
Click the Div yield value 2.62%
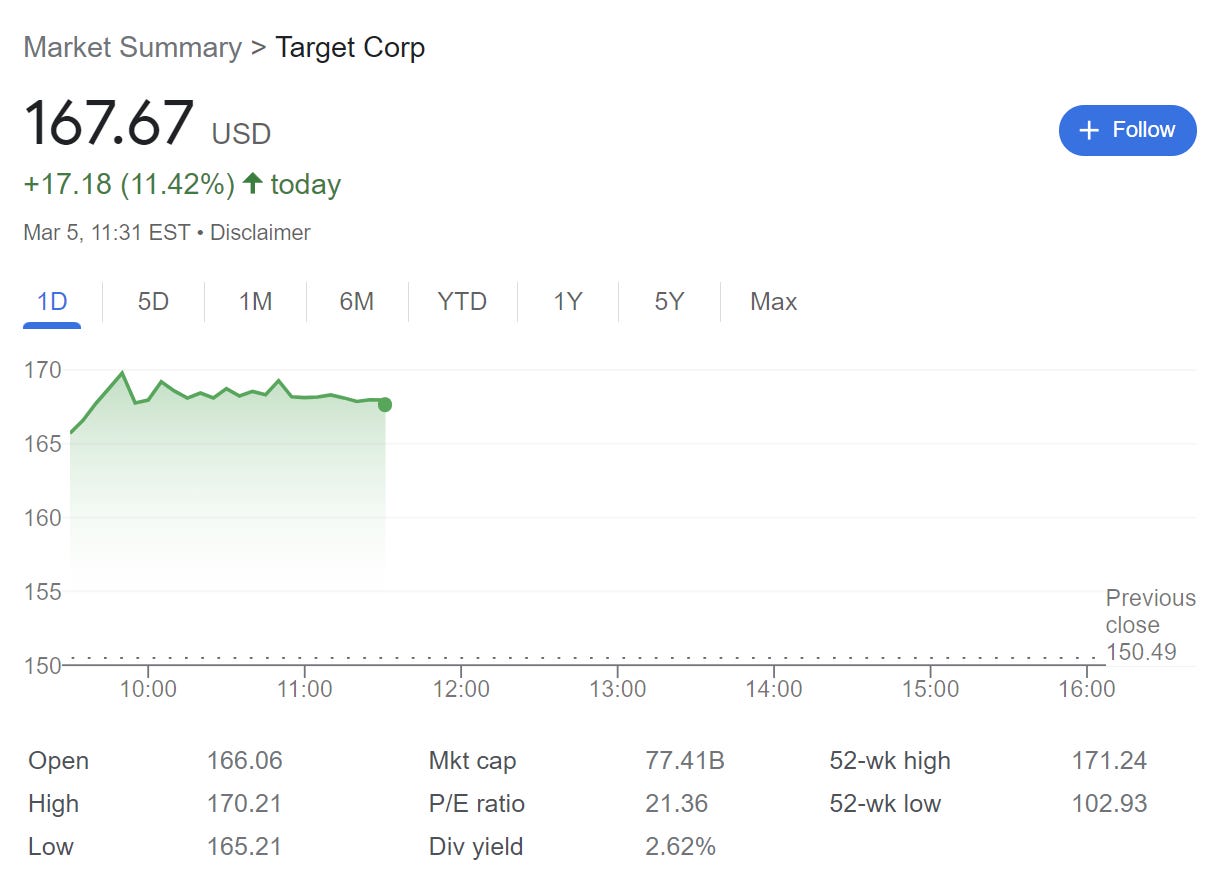point(680,847)
